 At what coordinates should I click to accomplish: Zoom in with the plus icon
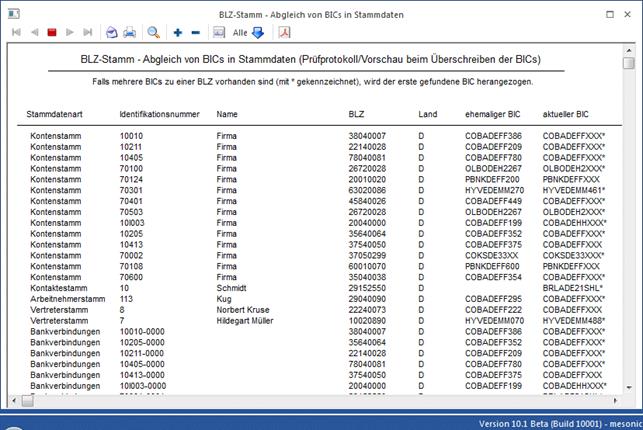(178, 32)
